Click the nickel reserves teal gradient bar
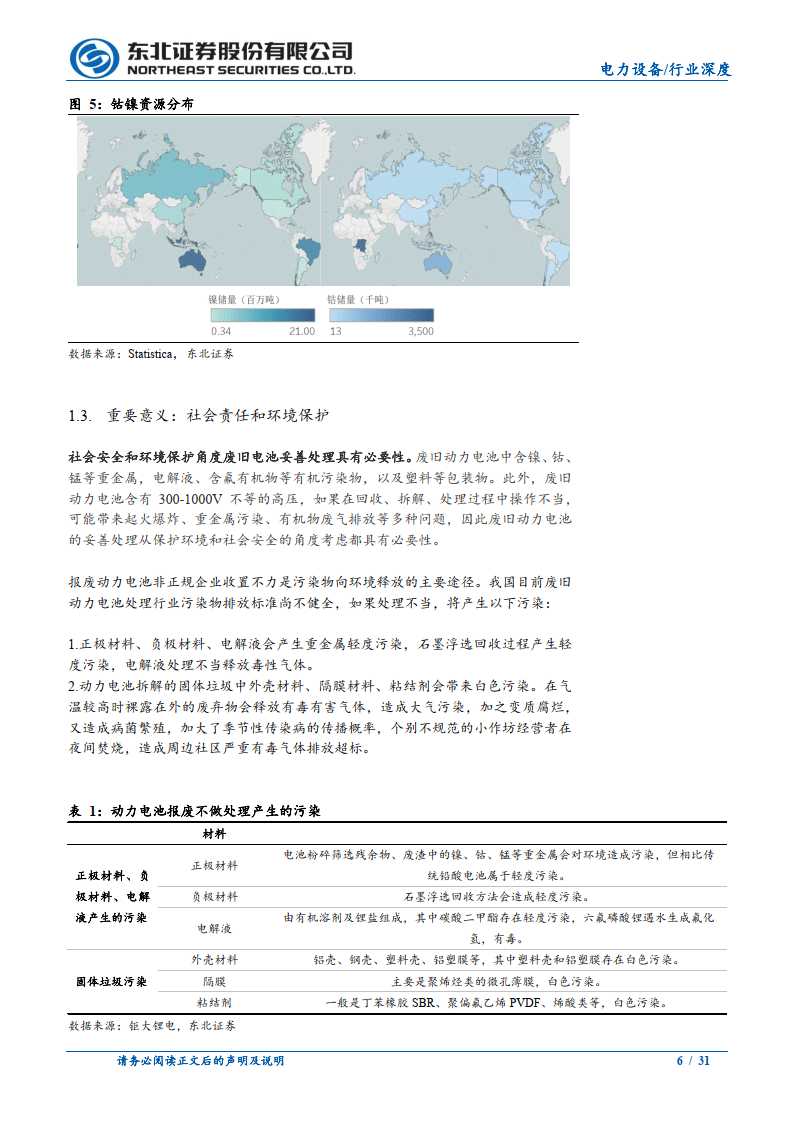This screenshot has width=794, height=1123. click(263, 315)
